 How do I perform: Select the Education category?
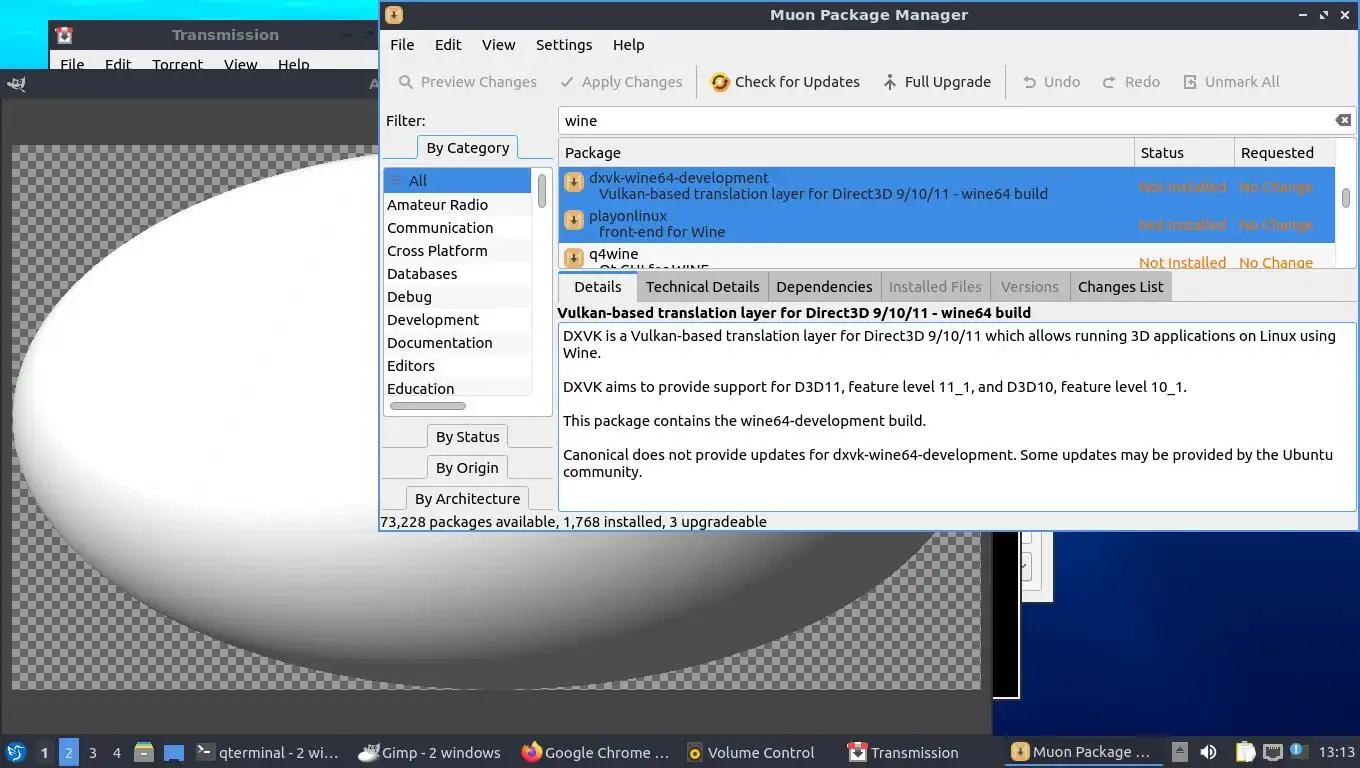(x=457, y=389)
